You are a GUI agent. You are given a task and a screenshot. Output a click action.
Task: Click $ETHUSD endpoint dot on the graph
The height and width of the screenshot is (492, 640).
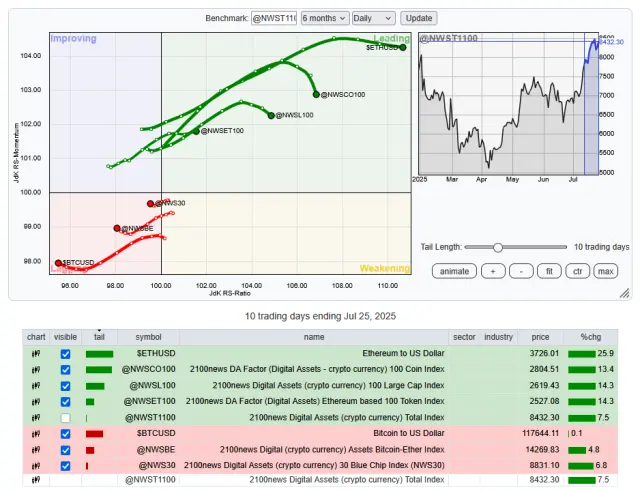tap(403, 47)
